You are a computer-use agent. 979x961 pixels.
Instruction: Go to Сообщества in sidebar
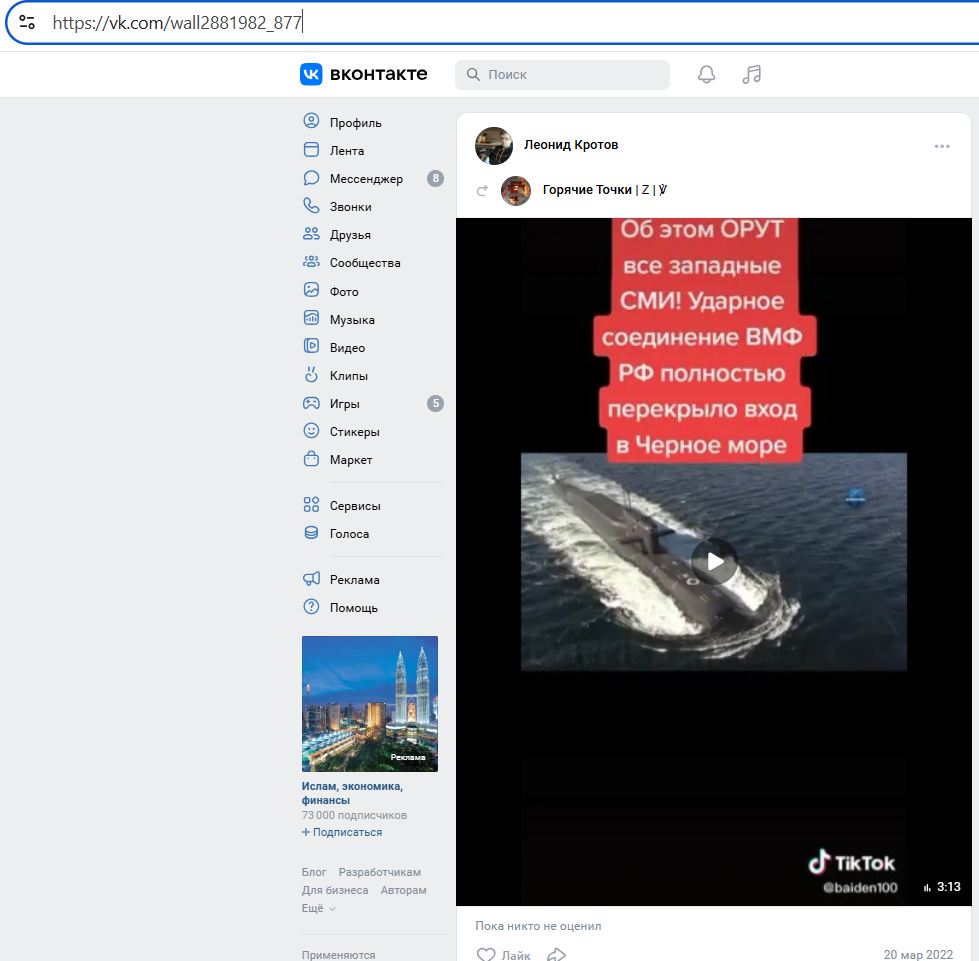365,263
